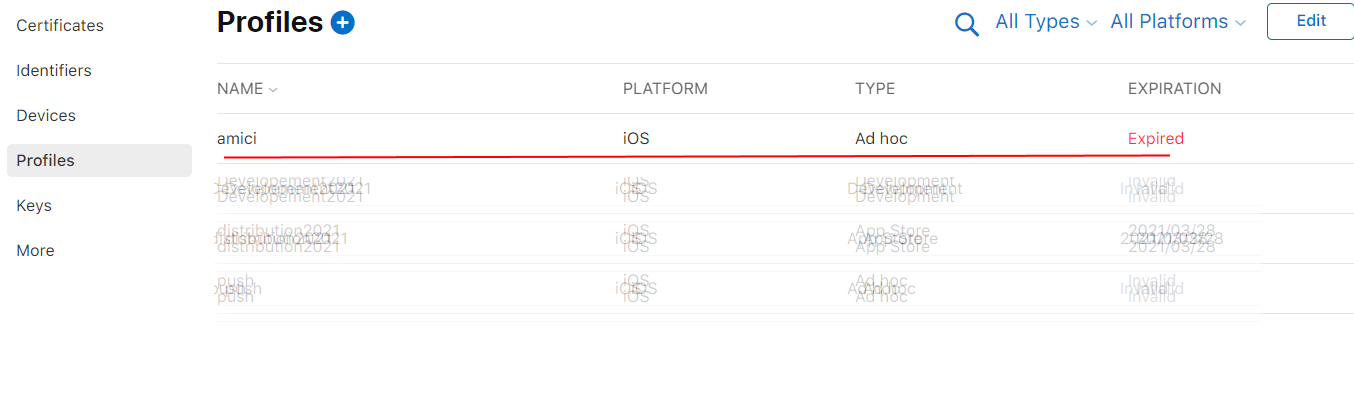Viewport: 1354px width, 397px height.
Task: Open Identifiers in the sidebar
Action: click(x=54, y=70)
